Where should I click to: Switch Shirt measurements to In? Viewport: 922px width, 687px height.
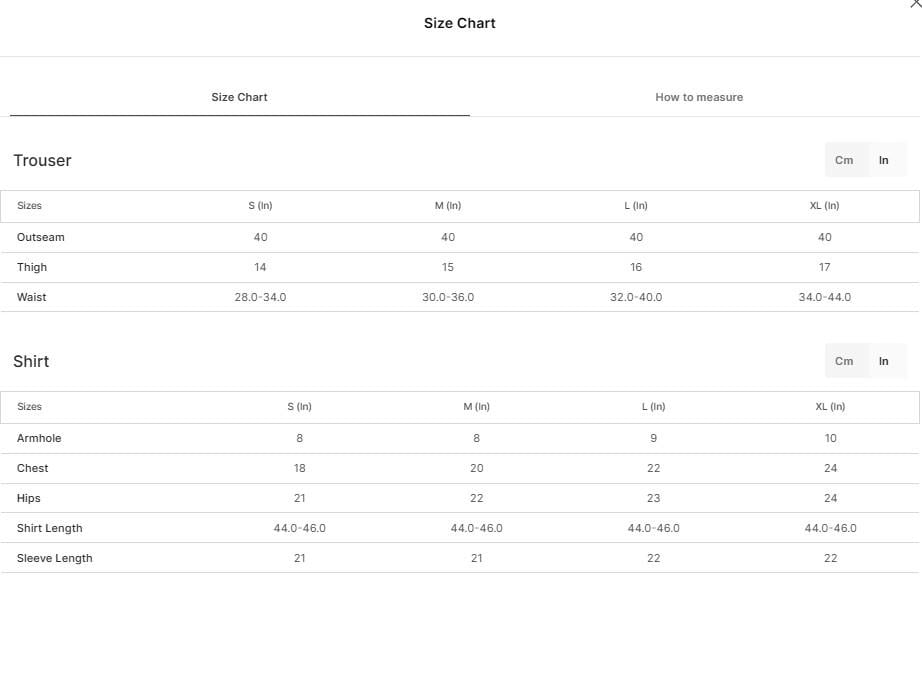pos(883,361)
